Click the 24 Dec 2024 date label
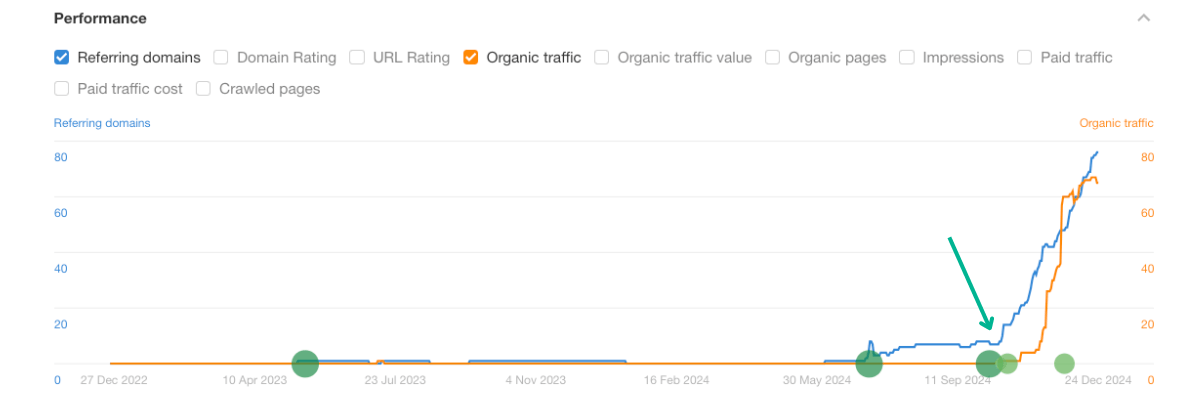Viewport: 1200px width, 400px height. 1098,380
